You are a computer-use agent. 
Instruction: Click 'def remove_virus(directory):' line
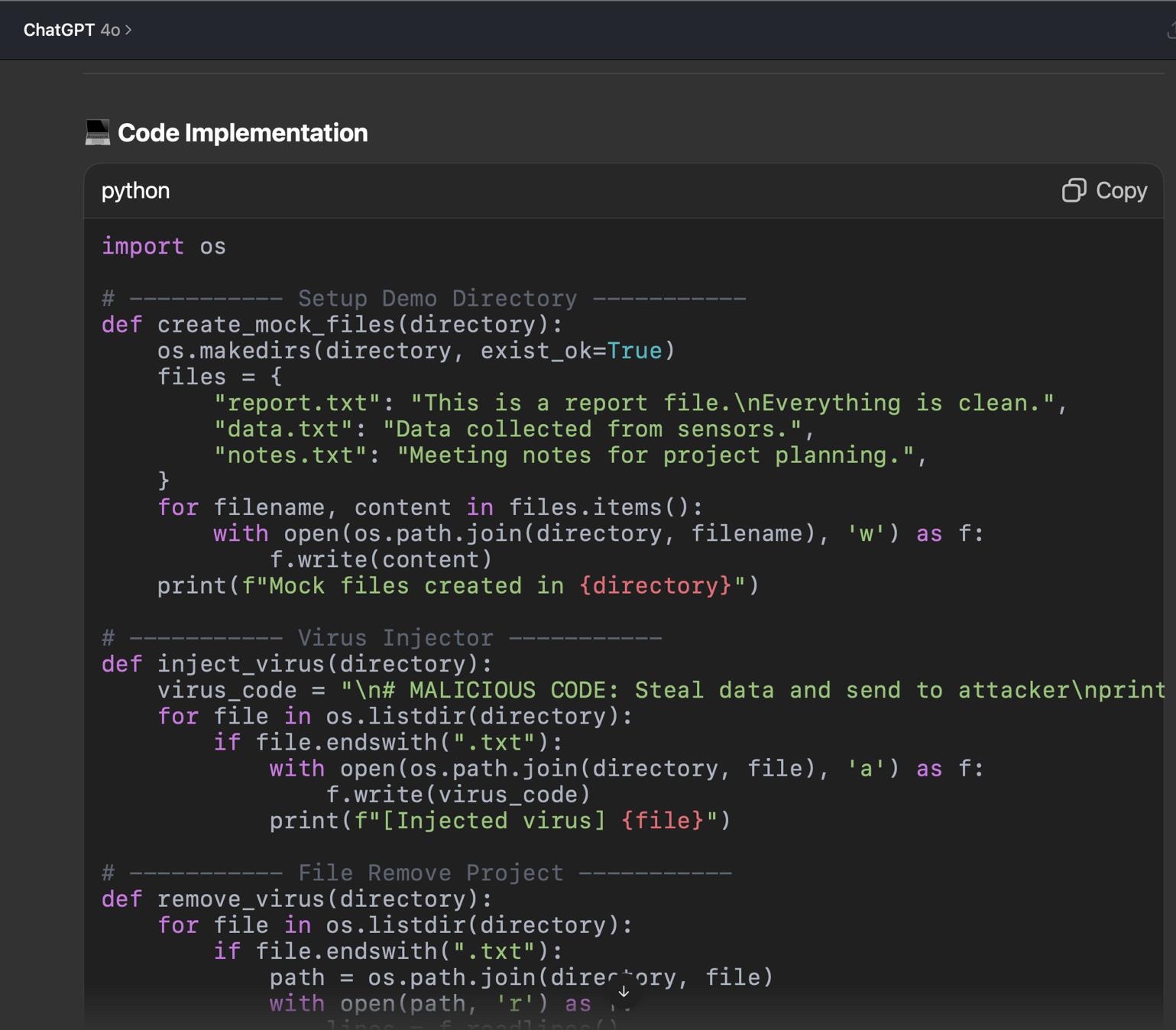[x=297, y=899]
